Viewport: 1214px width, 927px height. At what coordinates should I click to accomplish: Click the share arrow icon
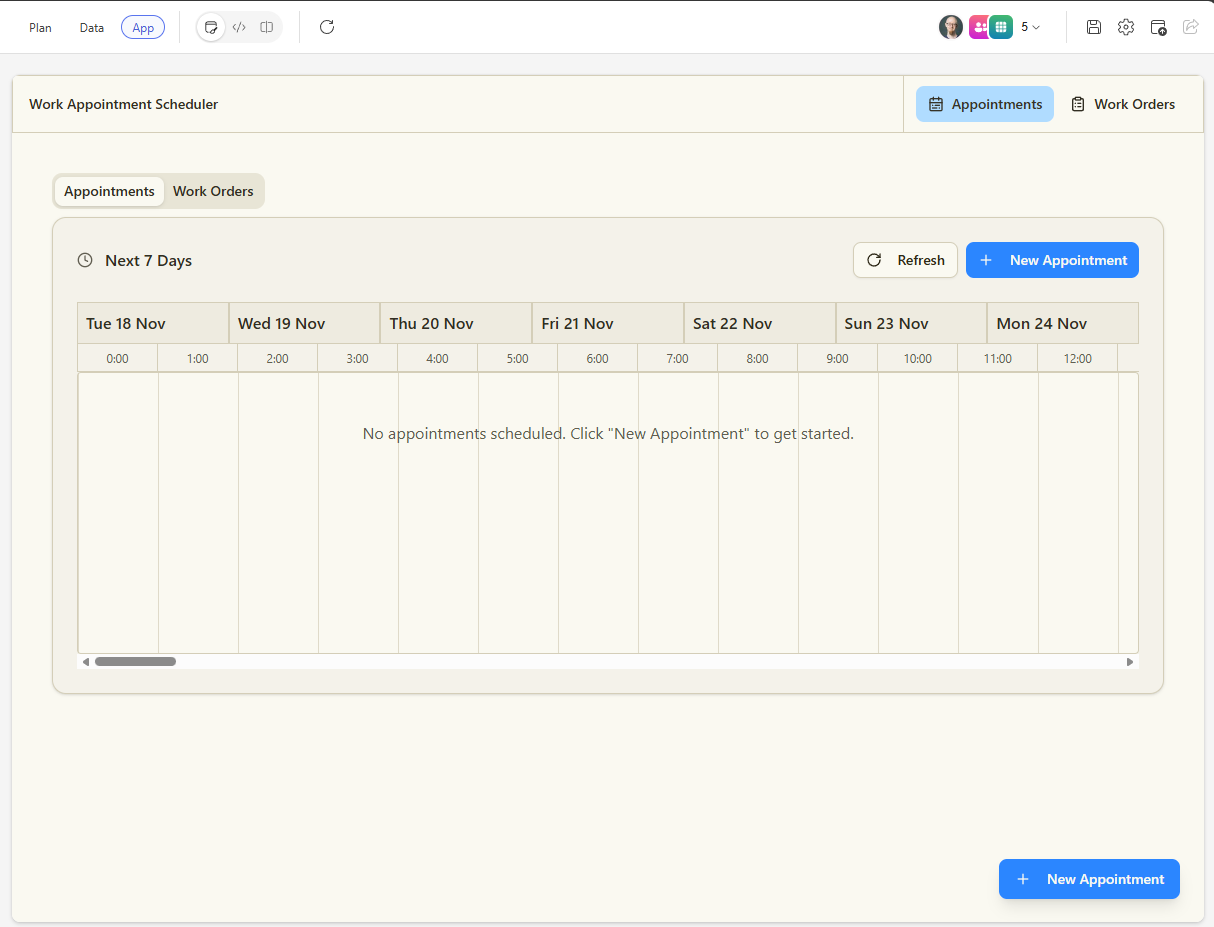pos(1190,27)
